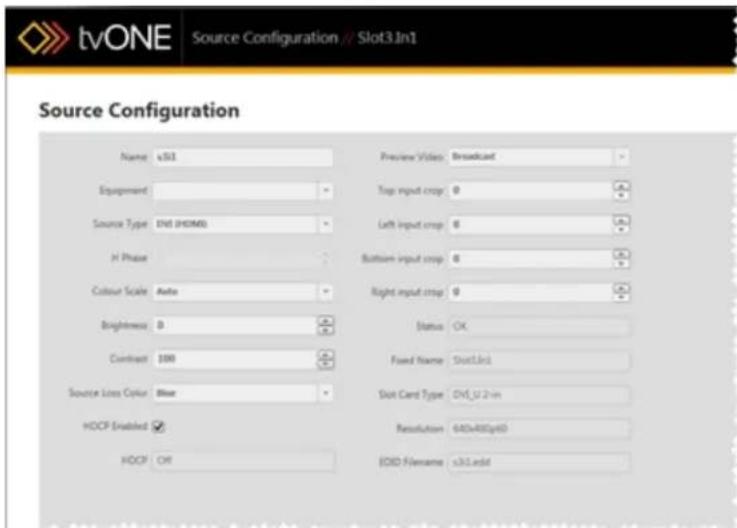
Task: Click the Fixed Name field
Action: pos(539,361)
